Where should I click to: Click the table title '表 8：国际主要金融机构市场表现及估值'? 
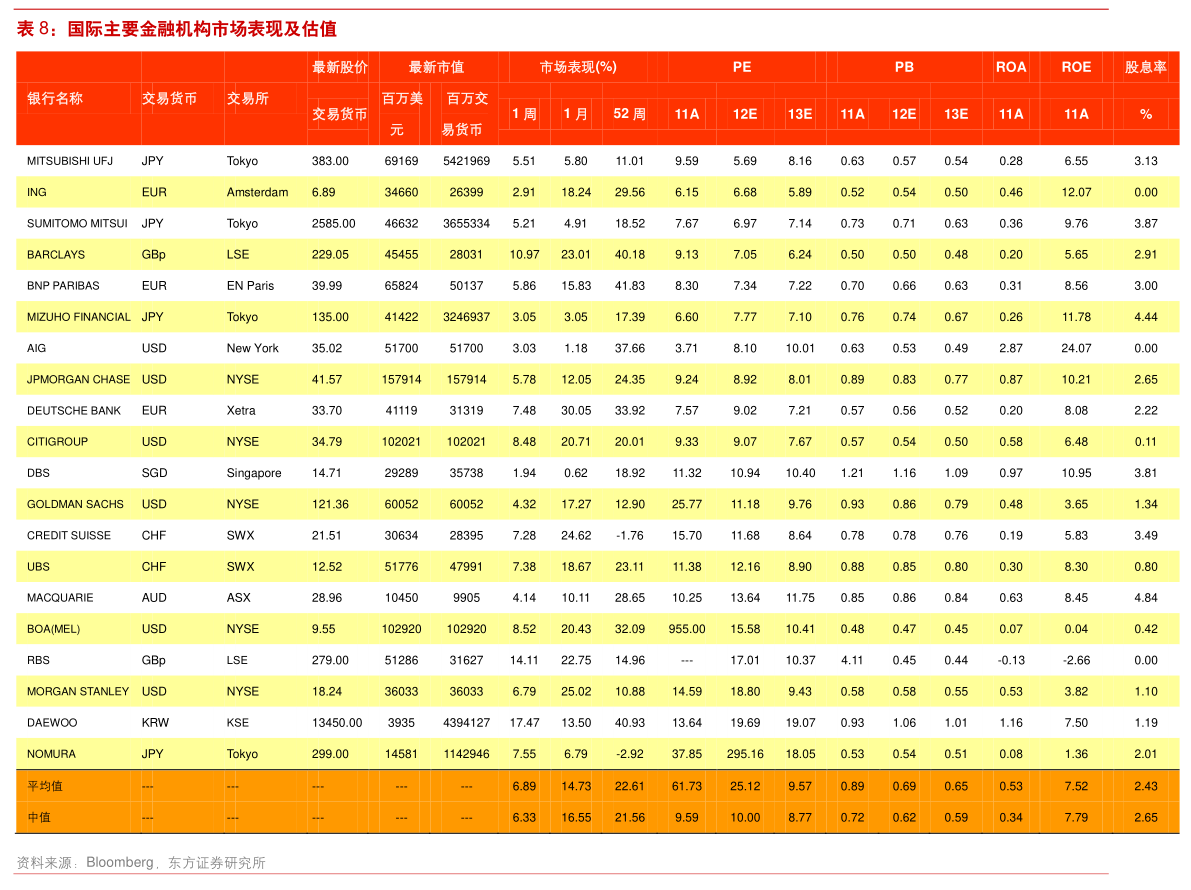[x=176, y=29]
